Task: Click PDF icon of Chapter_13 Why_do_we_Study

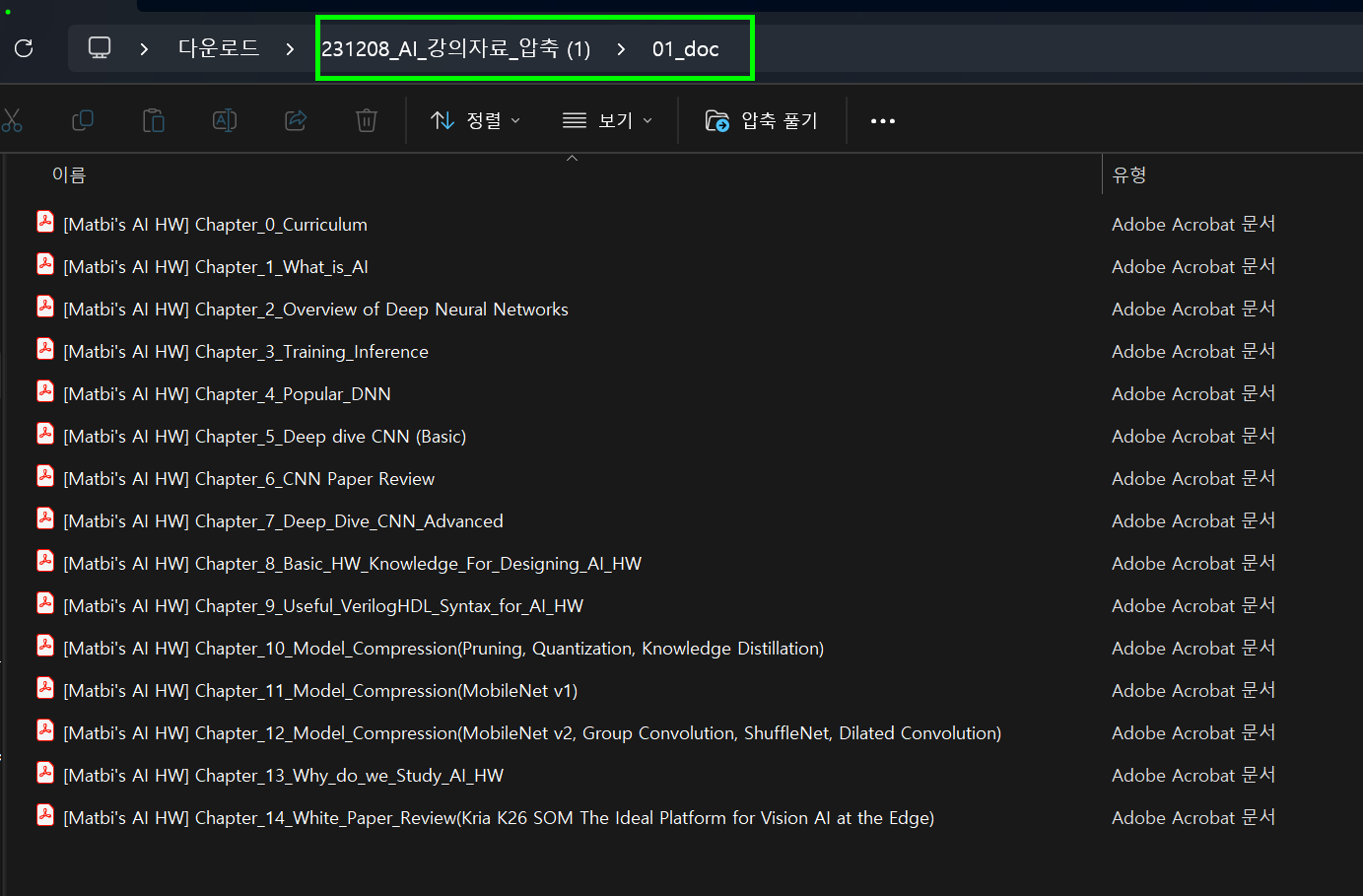Action: coord(45,773)
